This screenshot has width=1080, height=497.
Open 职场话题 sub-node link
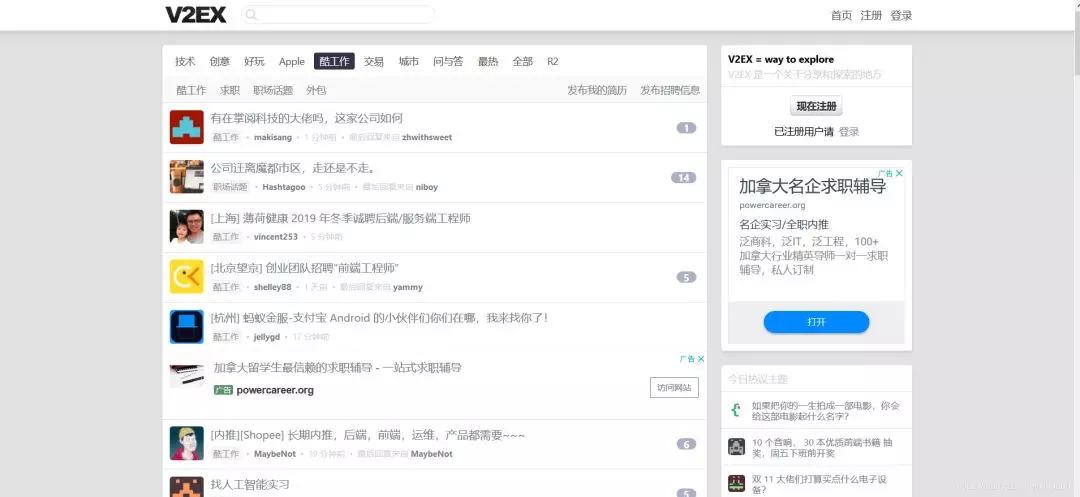tap(273, 90)
